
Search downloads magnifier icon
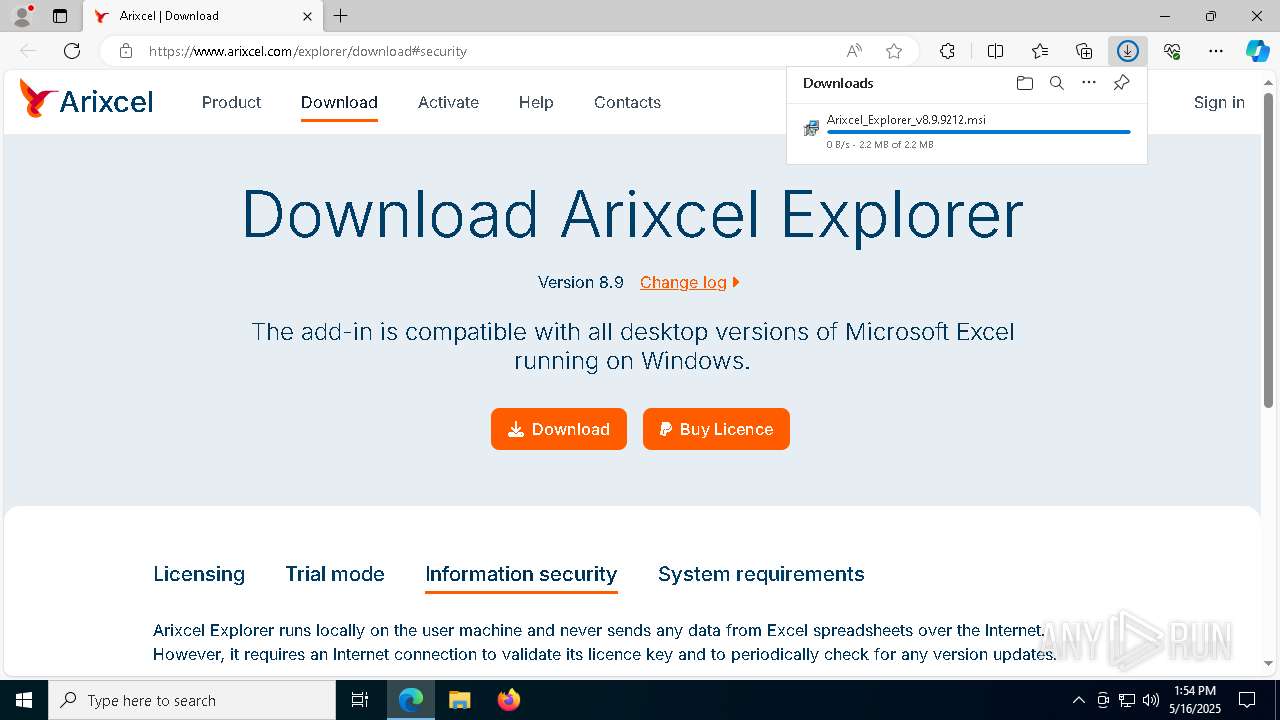(x=1056, y=83)
